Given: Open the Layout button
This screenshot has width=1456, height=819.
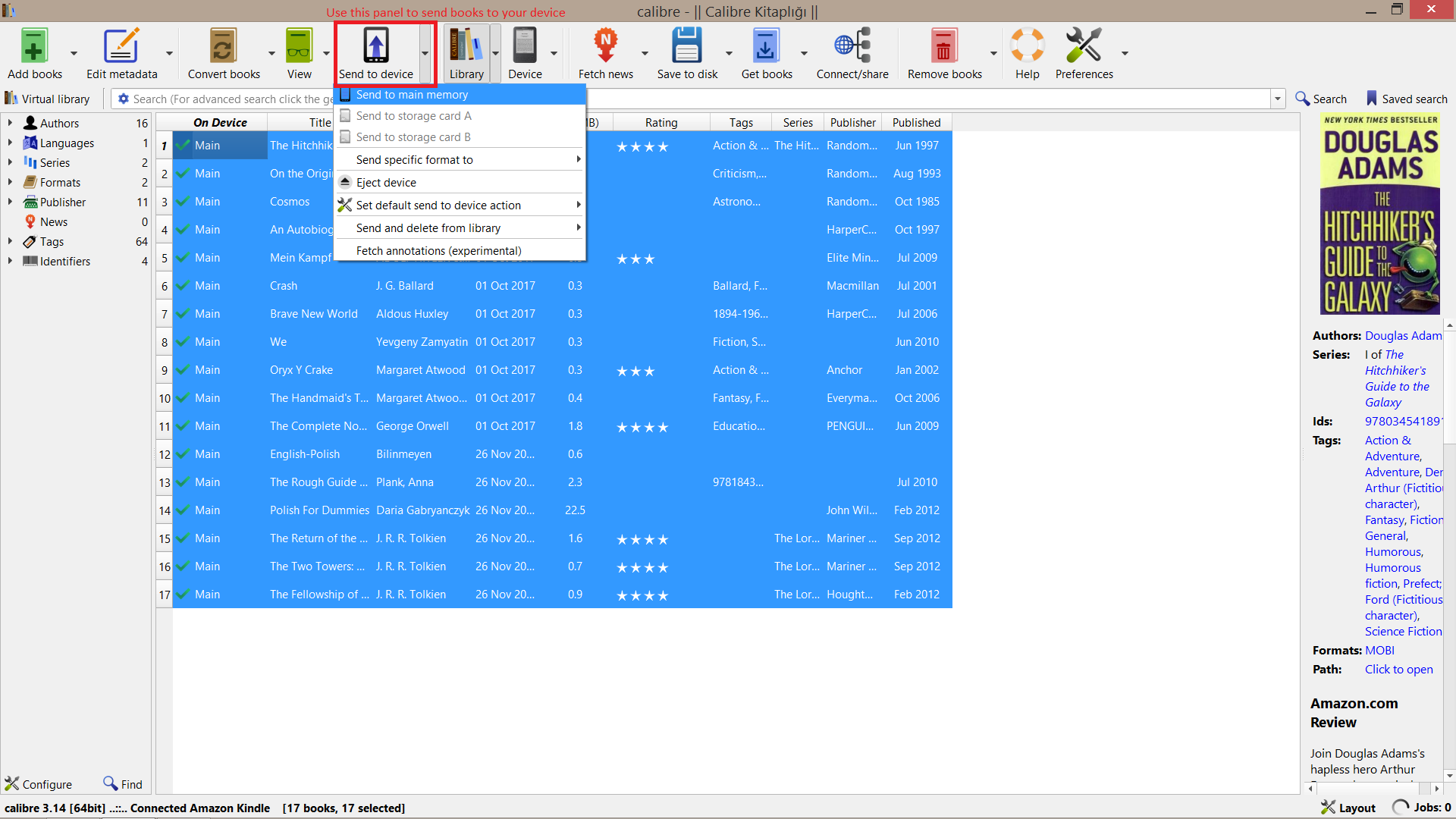Looking at the screenshot, I should point(1348,808).
